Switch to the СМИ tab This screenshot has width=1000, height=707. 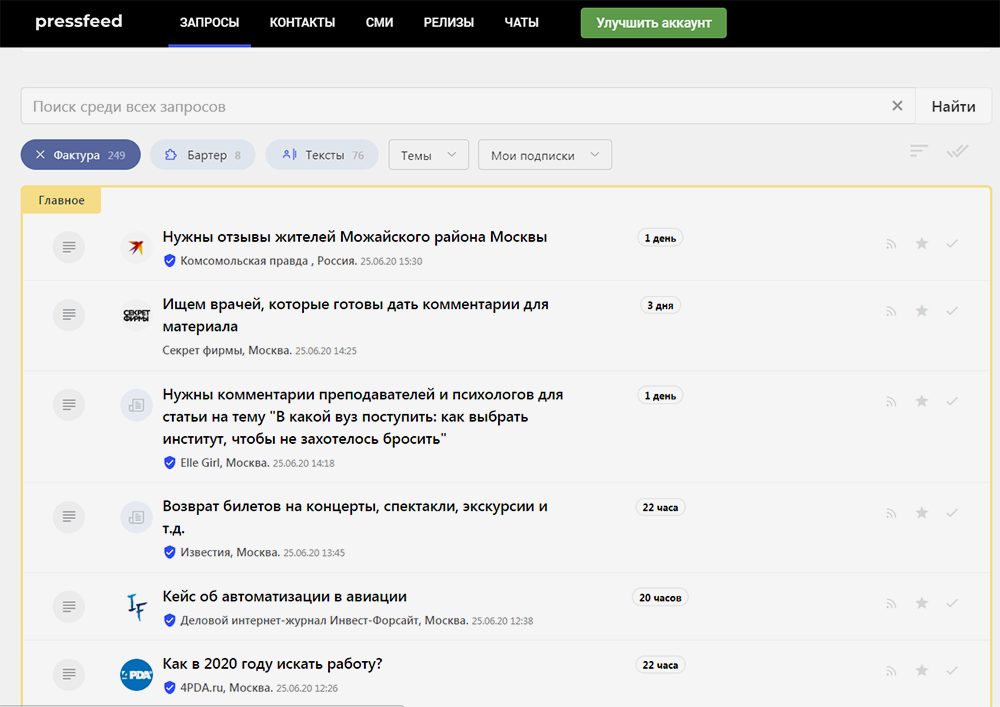379,22
